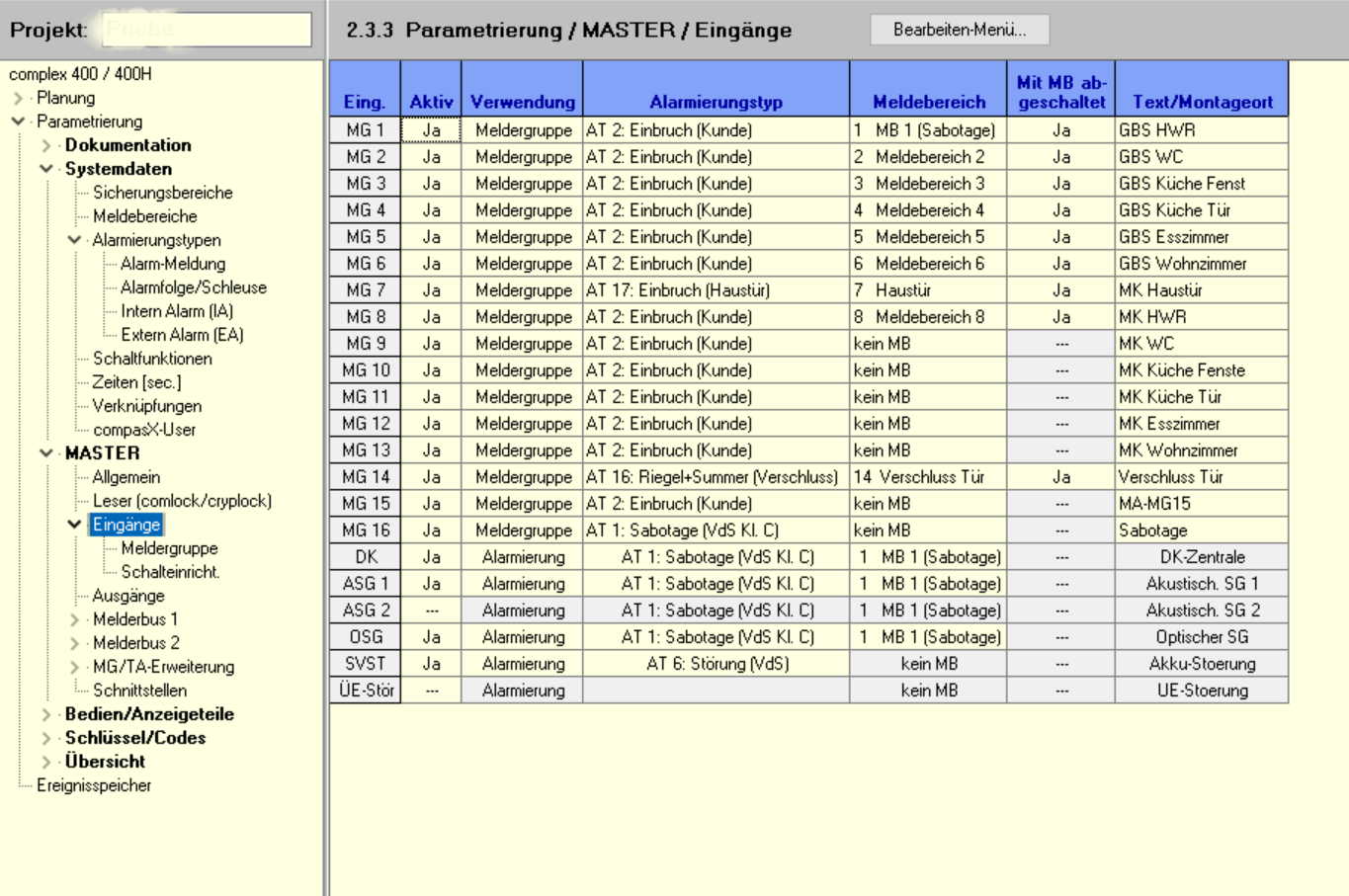This screenshot has width=1349, height=896.
Task: Select the Alarmierungstyp cell for MG 7
Action: (x=716, y=290)
